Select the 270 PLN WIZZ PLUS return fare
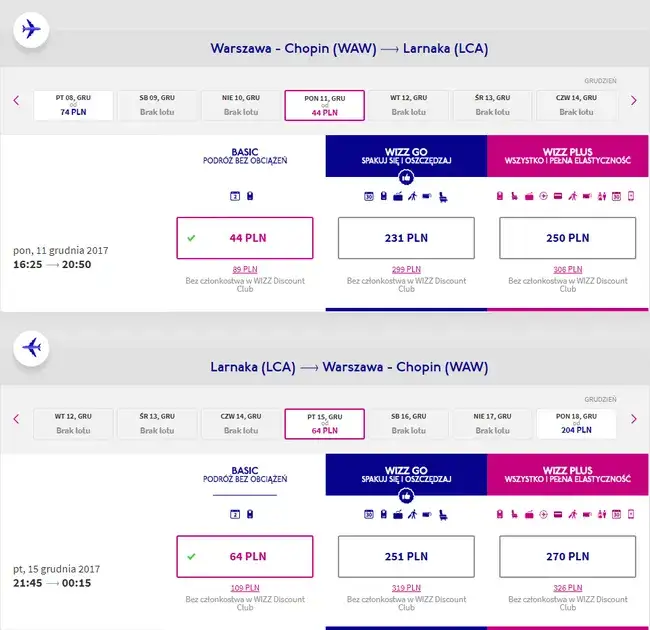 tap(568, 556)
